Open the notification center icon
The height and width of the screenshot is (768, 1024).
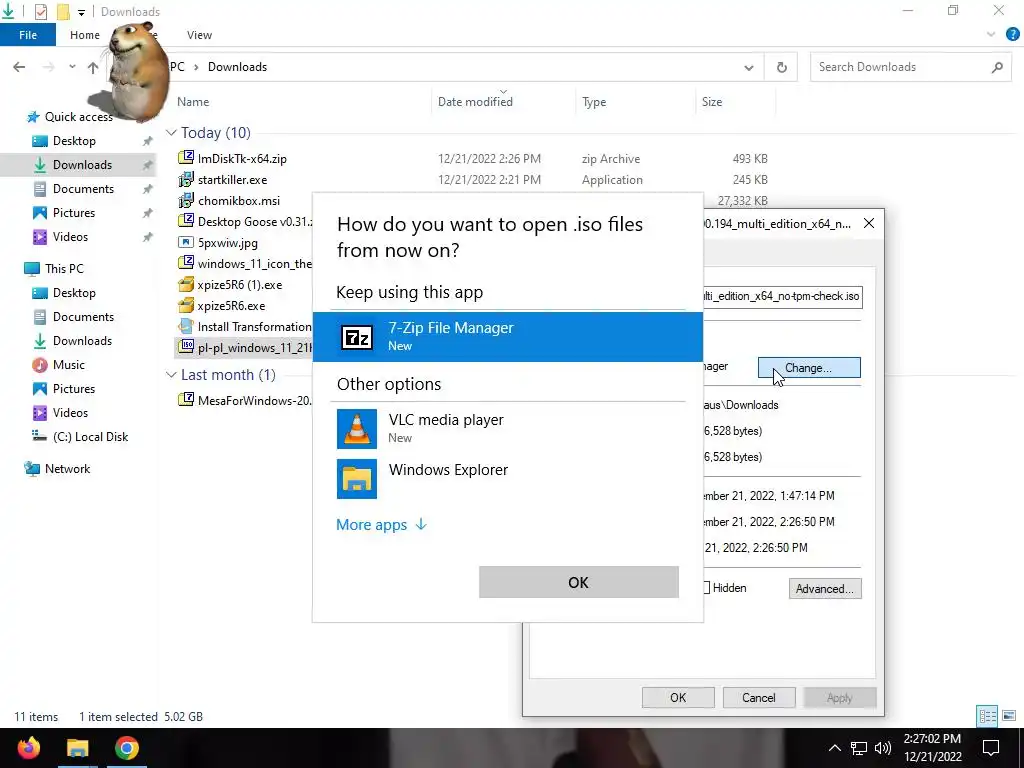coord(991,748)
